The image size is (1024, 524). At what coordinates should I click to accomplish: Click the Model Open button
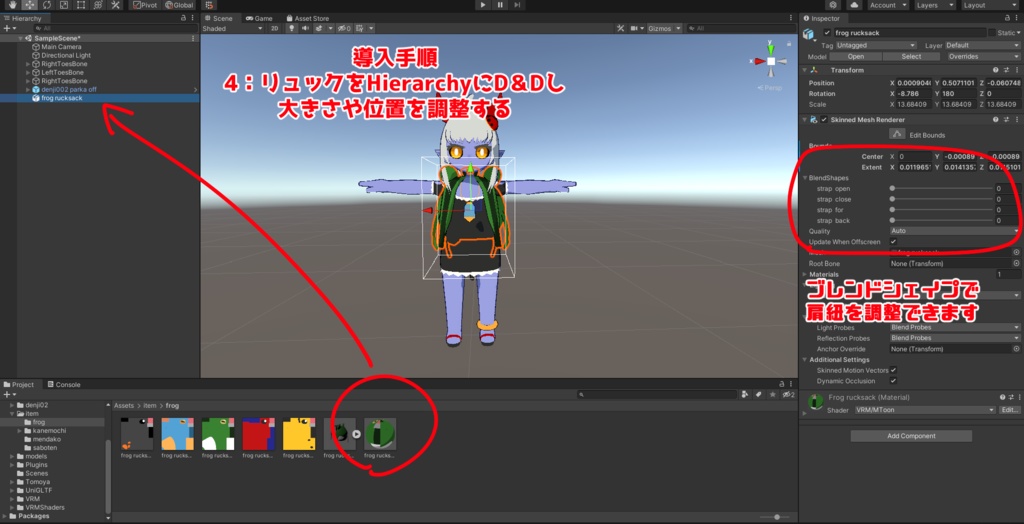pos(856,57)
